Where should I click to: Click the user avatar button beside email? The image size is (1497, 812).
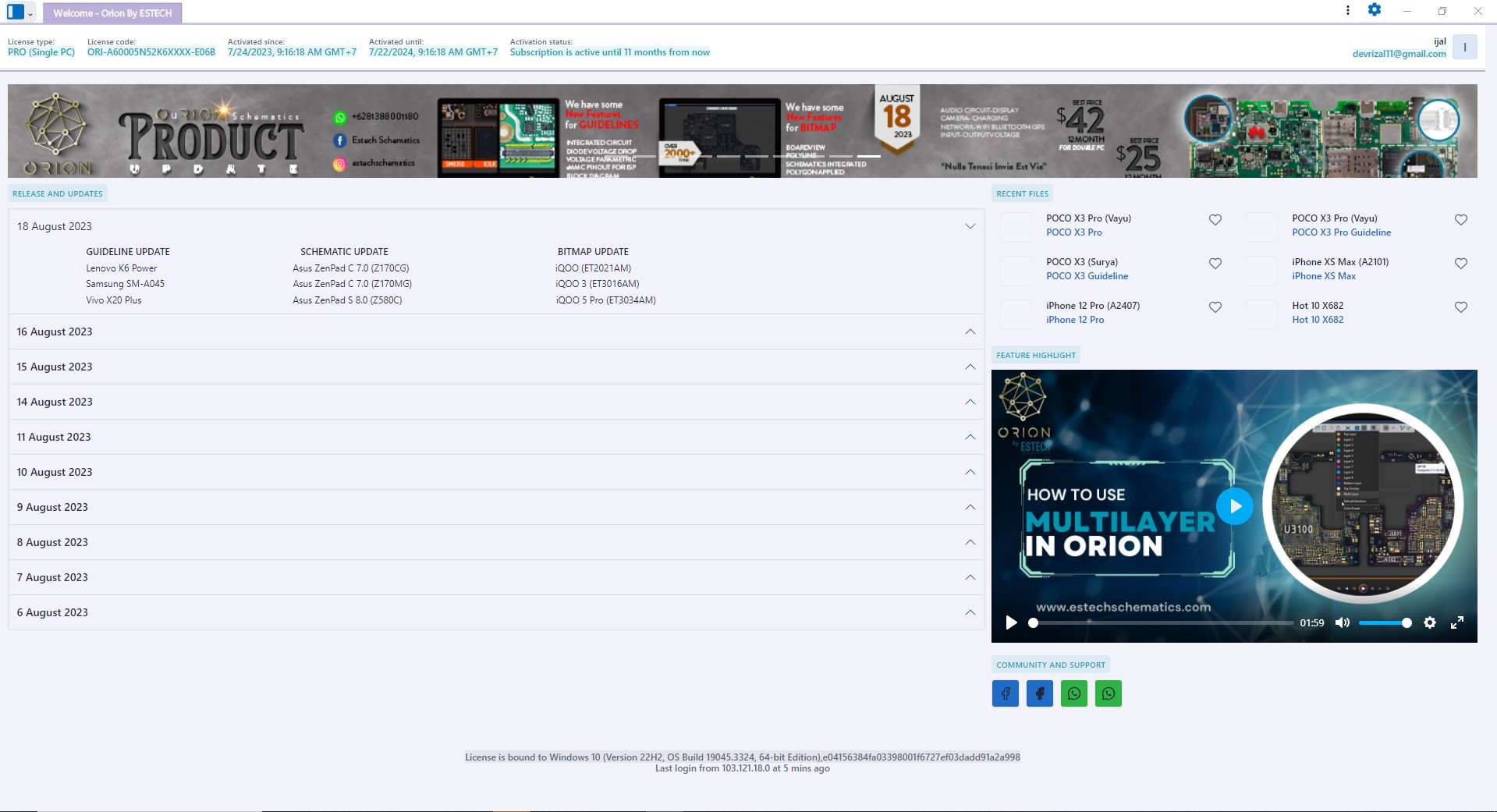(1464, 48)
